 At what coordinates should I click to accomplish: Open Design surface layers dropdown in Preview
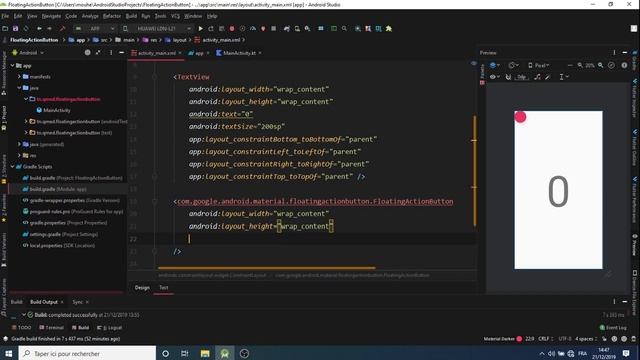[x=494, y=65]
